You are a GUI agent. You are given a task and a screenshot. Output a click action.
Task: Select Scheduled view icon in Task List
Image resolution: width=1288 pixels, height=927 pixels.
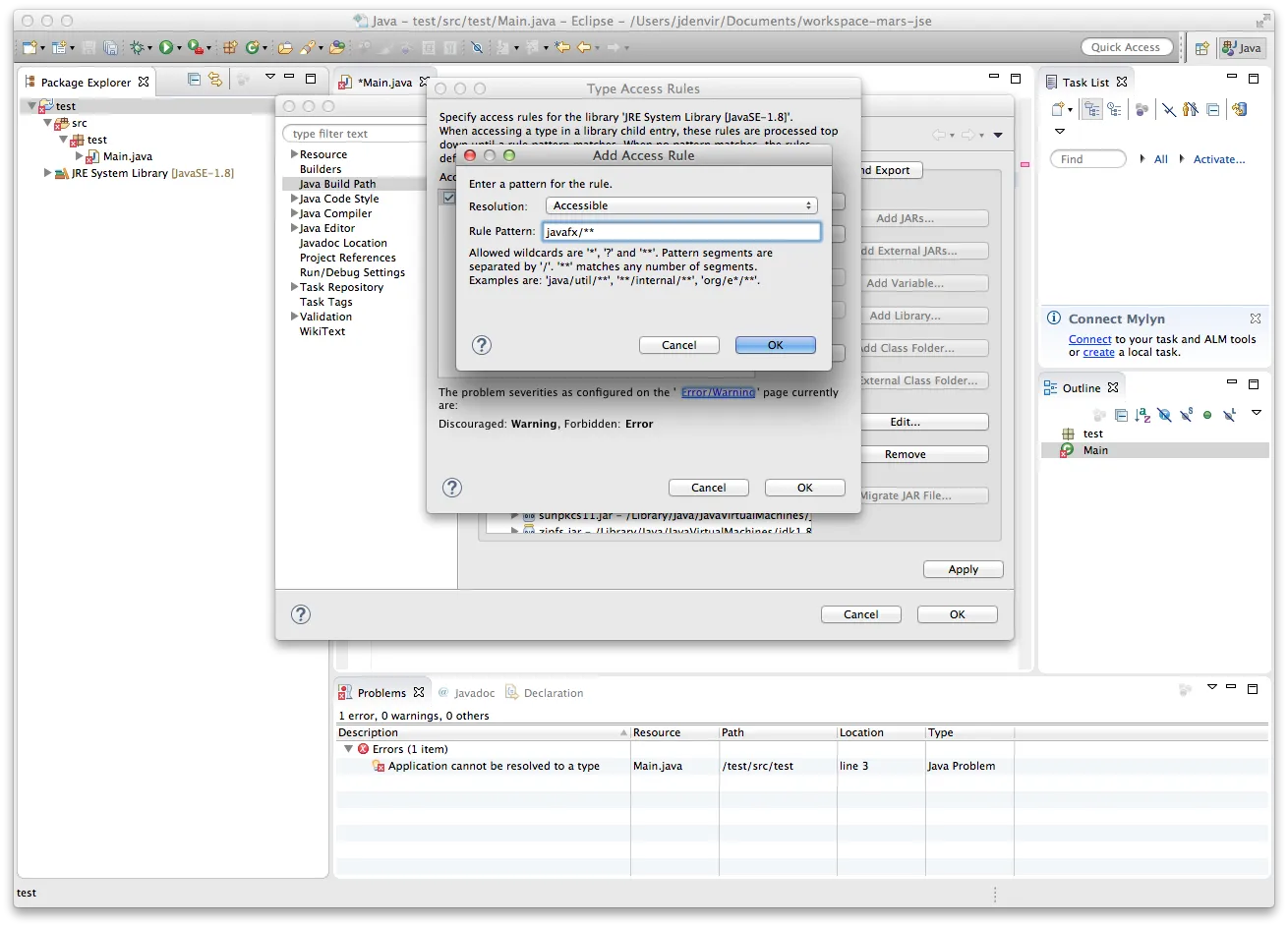point(1114,110)
